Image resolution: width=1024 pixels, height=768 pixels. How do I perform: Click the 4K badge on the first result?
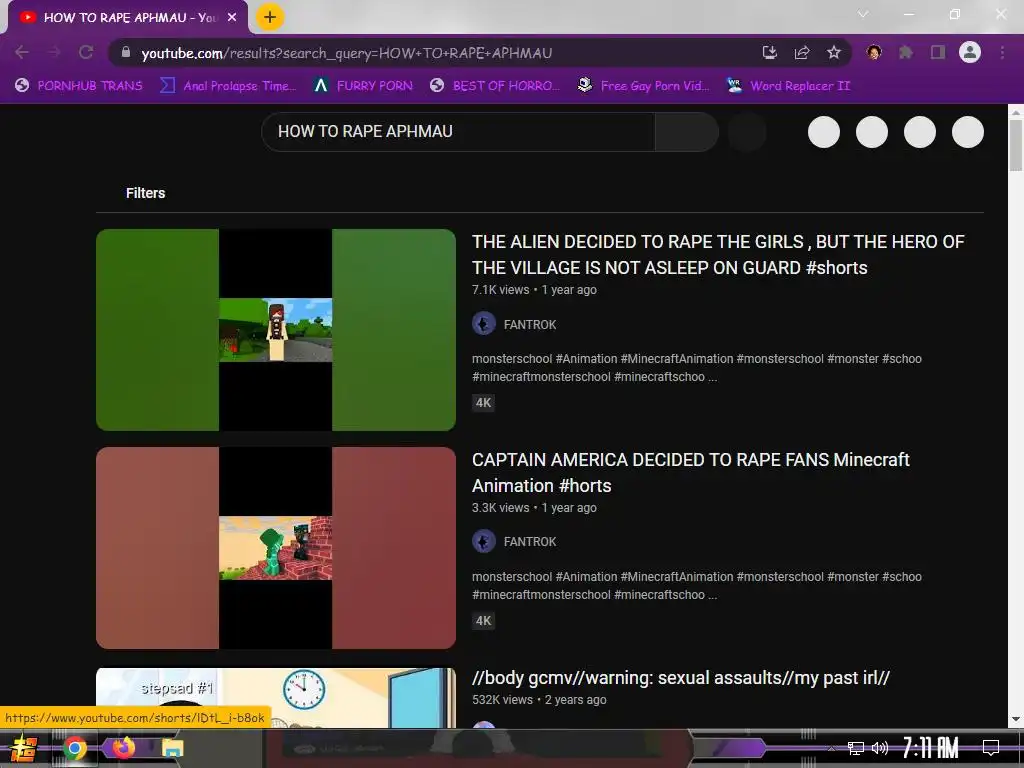coord(483,403)
